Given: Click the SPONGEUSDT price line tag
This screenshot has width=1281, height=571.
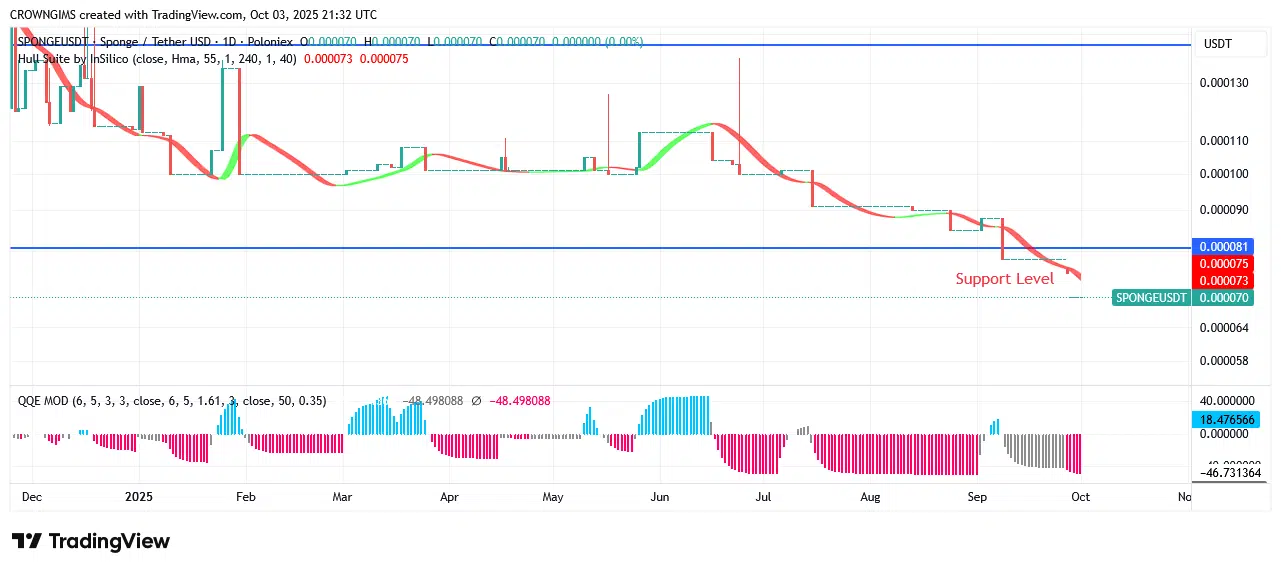Looking at the screenshot, I should (1151, 297).
